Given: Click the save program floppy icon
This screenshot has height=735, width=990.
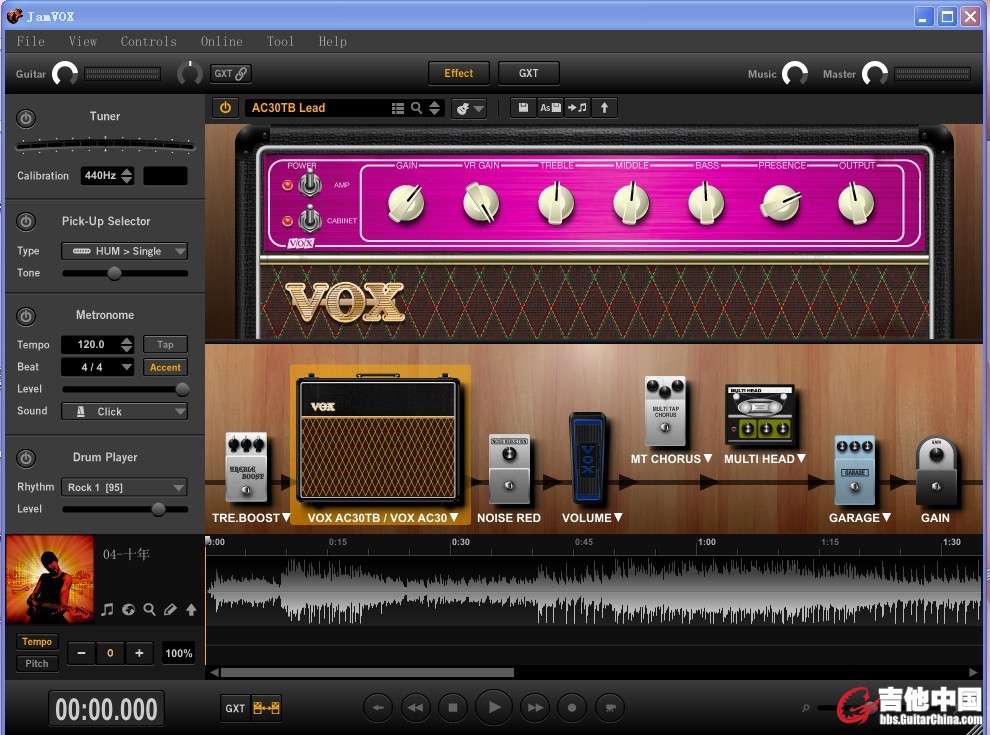Looking at the screenshot, I should (x=523, y=108).
